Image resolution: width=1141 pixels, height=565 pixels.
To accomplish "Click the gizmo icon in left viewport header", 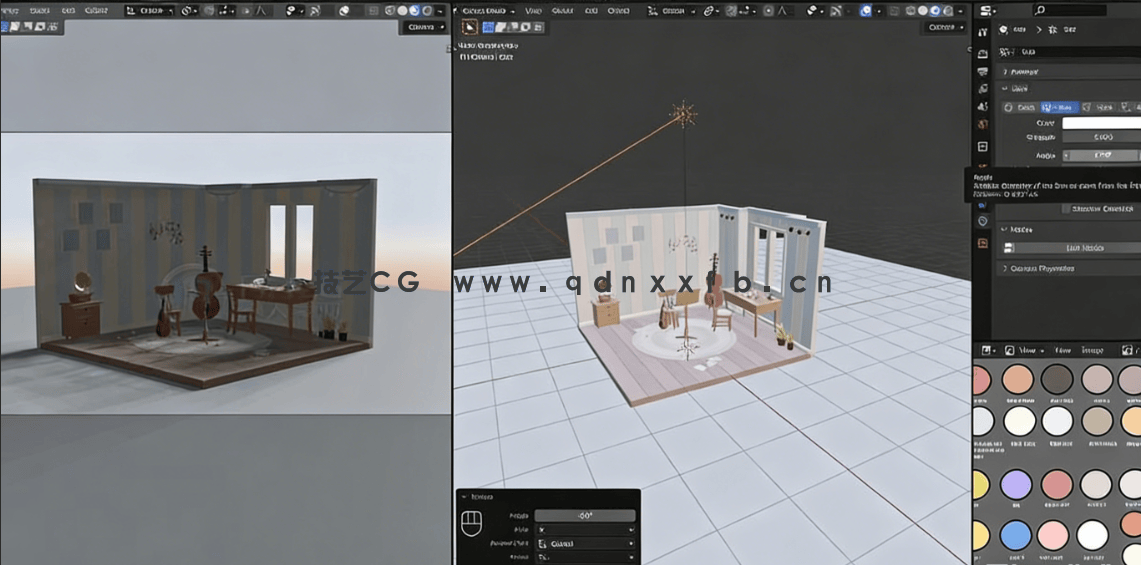I will click(x=314, y=11).
